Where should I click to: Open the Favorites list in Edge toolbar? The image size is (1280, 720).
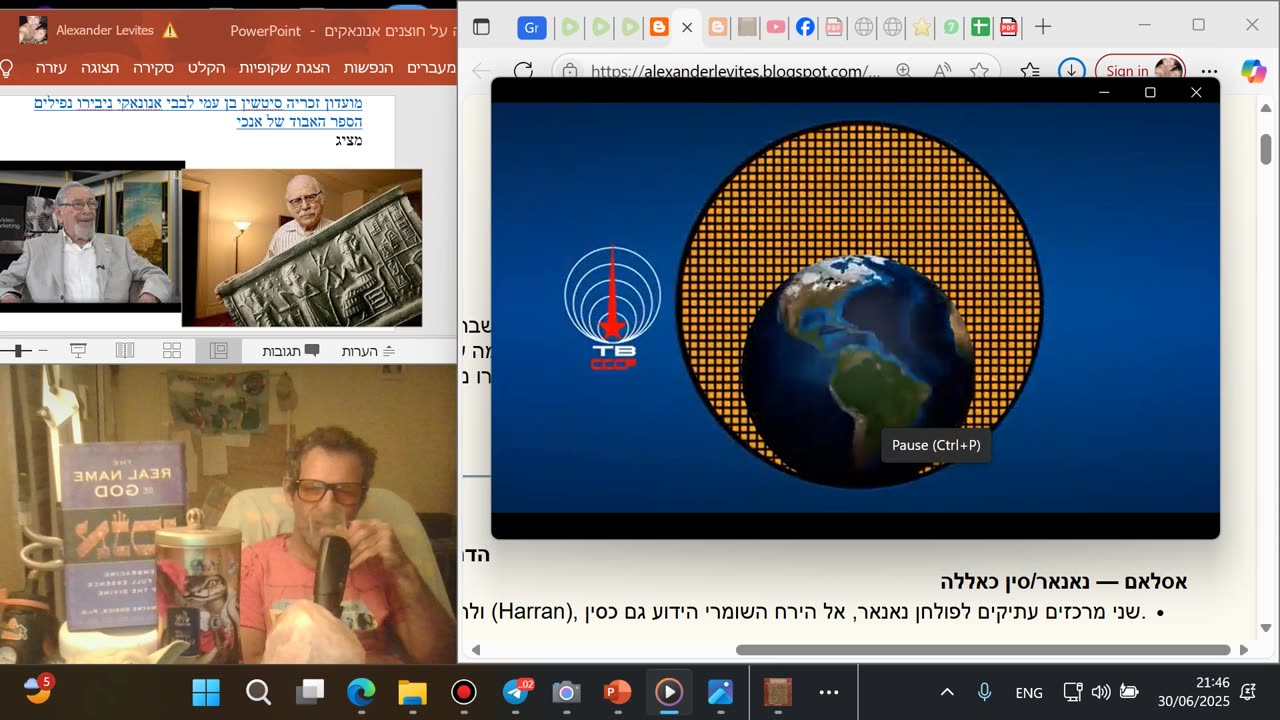click(1030, 71)
